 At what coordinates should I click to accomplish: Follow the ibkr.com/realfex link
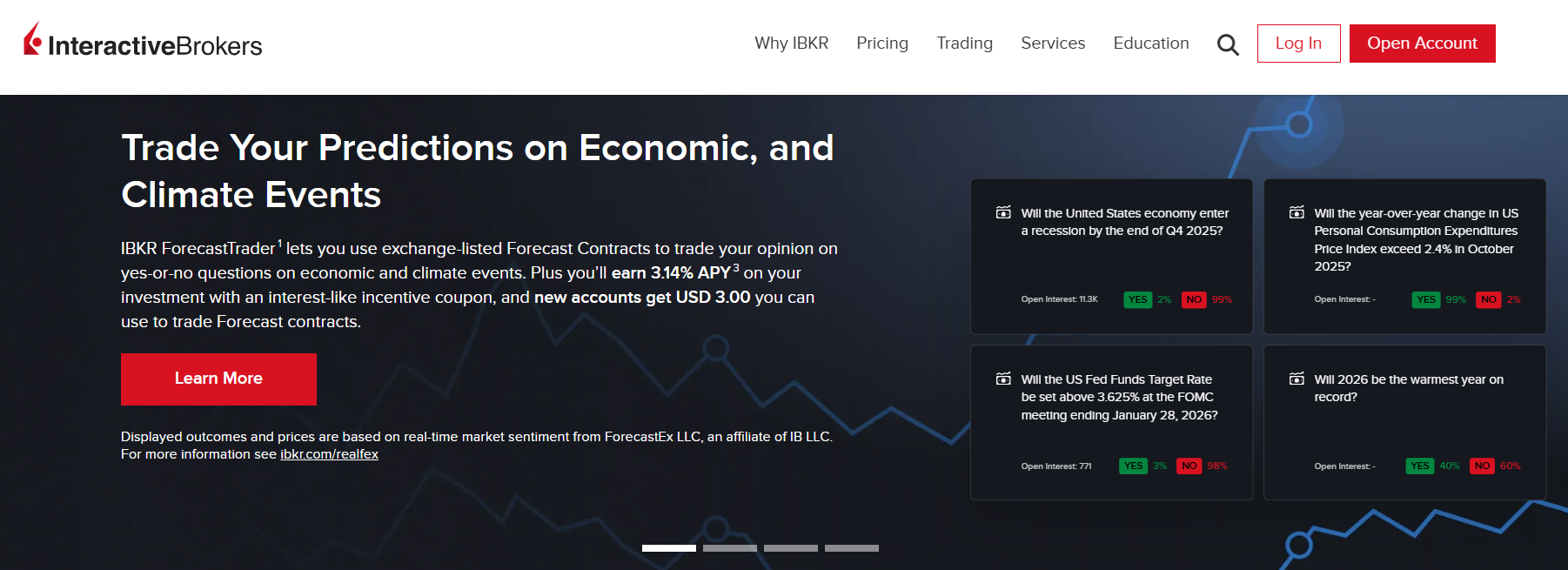tap(329, 454)
